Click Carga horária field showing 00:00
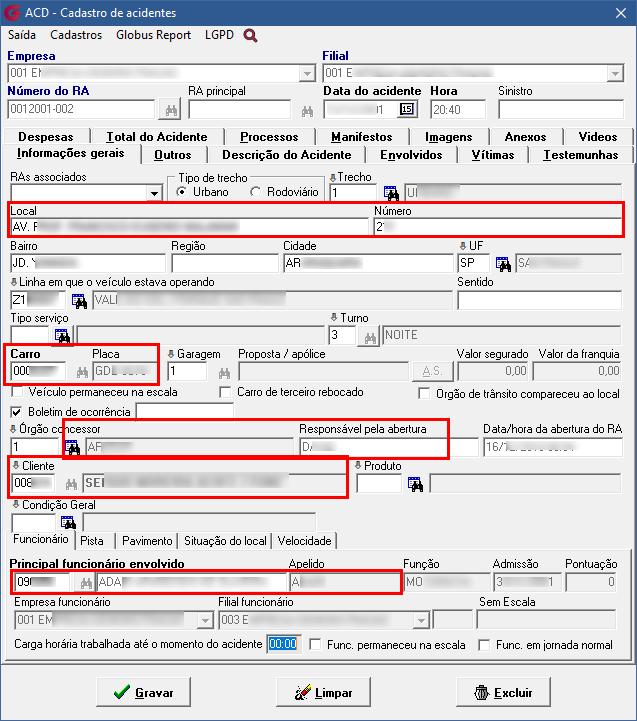The image size is (637, 721). click(283, 644)
